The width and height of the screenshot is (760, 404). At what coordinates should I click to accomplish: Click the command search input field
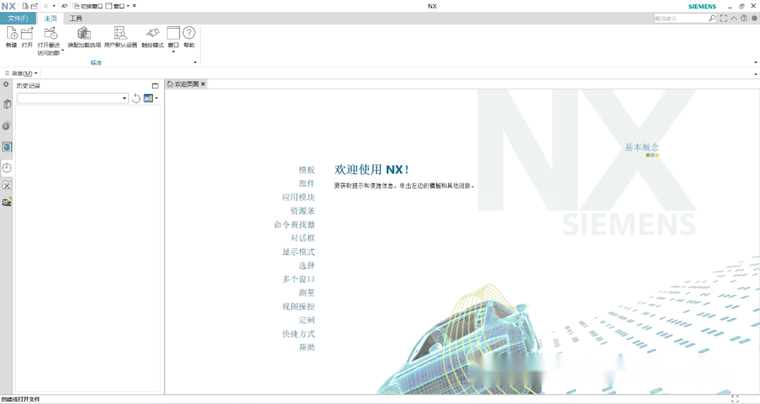coord(680,18)
